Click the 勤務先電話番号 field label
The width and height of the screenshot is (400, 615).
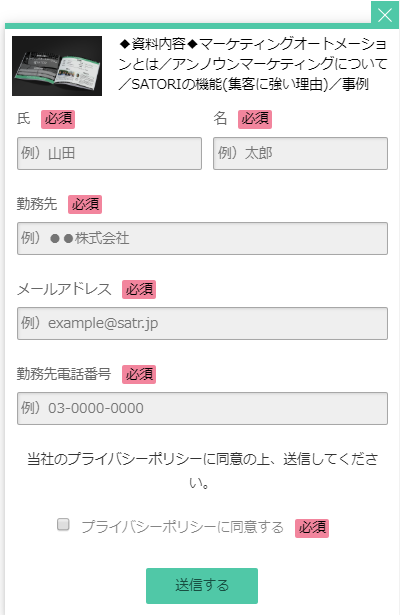[x=64, y=374]
